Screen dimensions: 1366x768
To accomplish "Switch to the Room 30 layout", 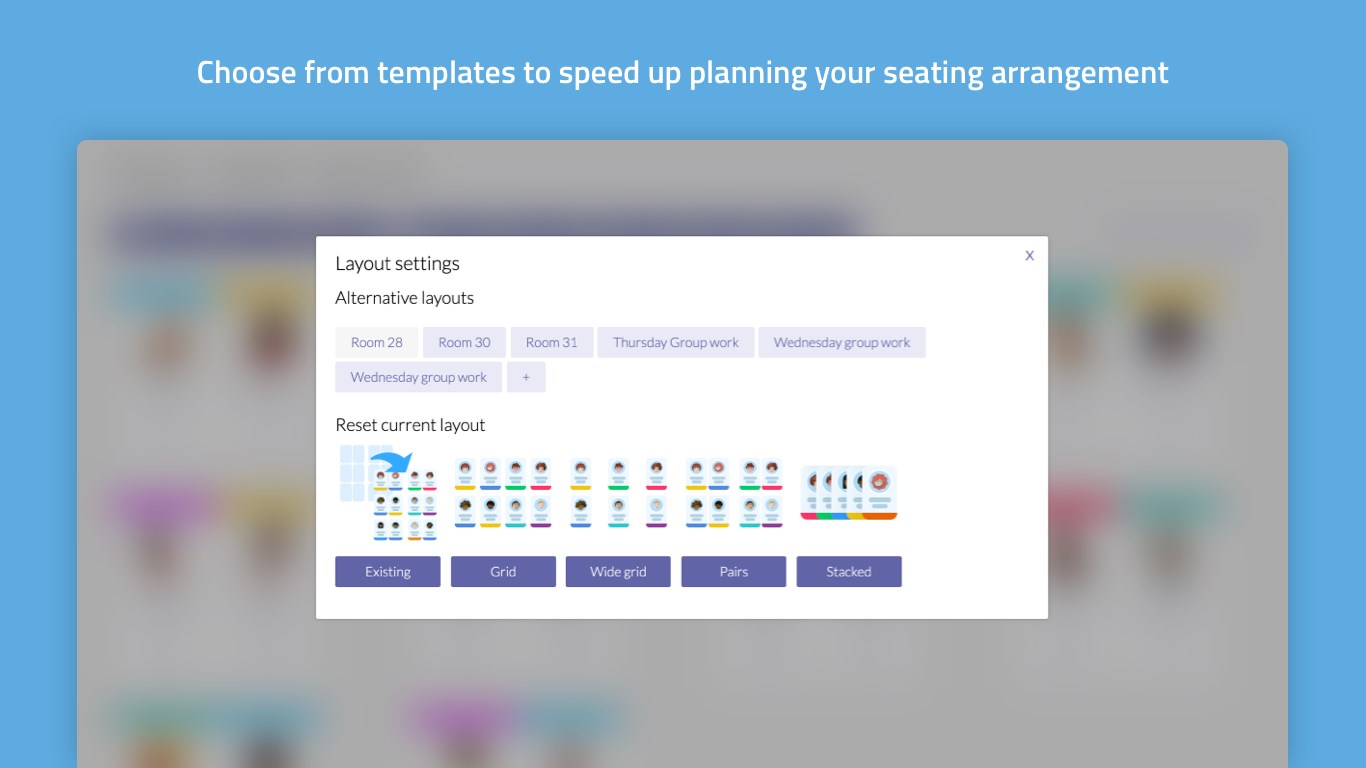I will (464, 342).
